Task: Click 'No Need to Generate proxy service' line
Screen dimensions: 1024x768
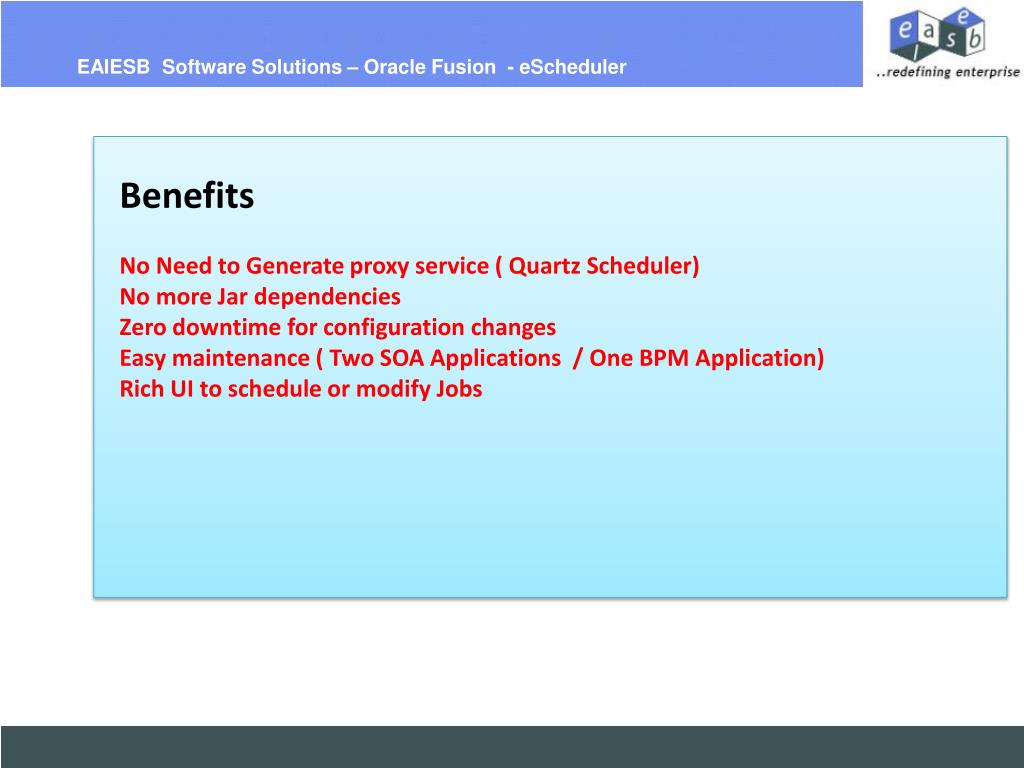Action: (x=409, y=266)
